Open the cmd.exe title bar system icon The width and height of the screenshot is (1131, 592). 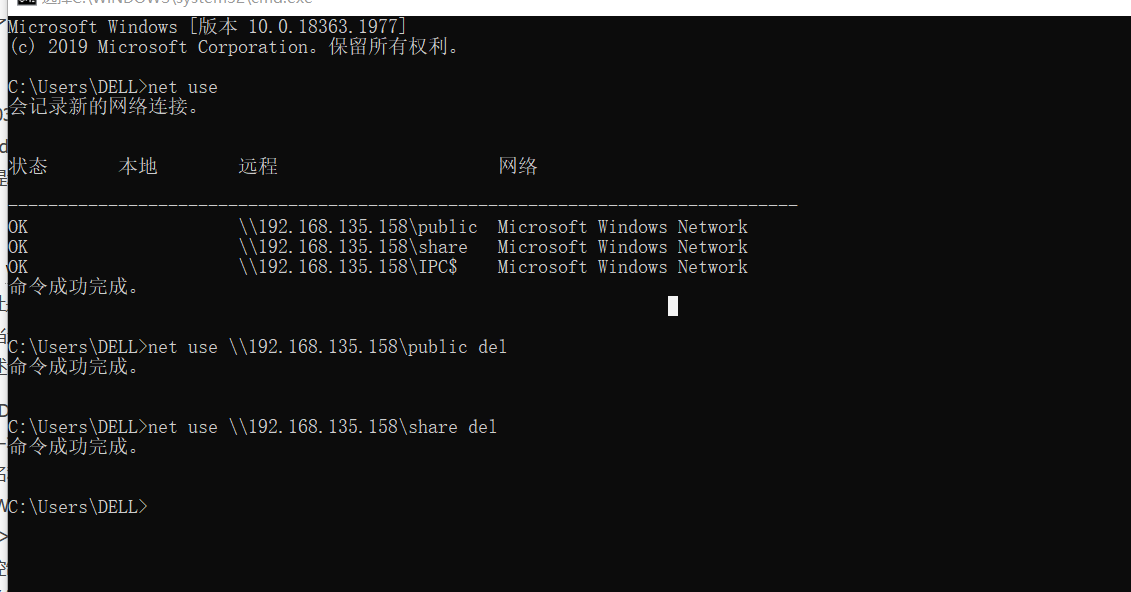point(27,2)
